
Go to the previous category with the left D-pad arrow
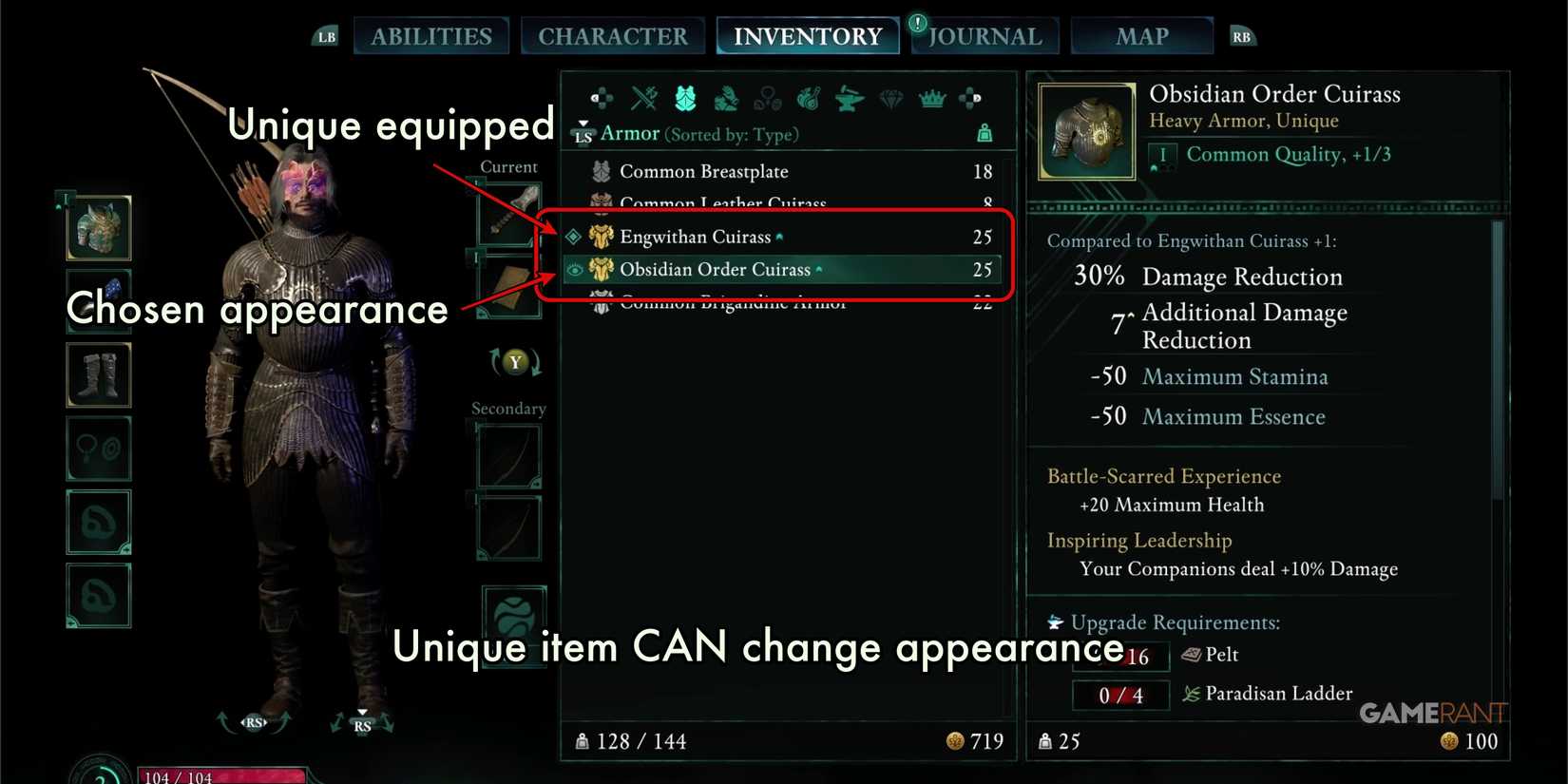pyautogui.click(x=602, y=98)
